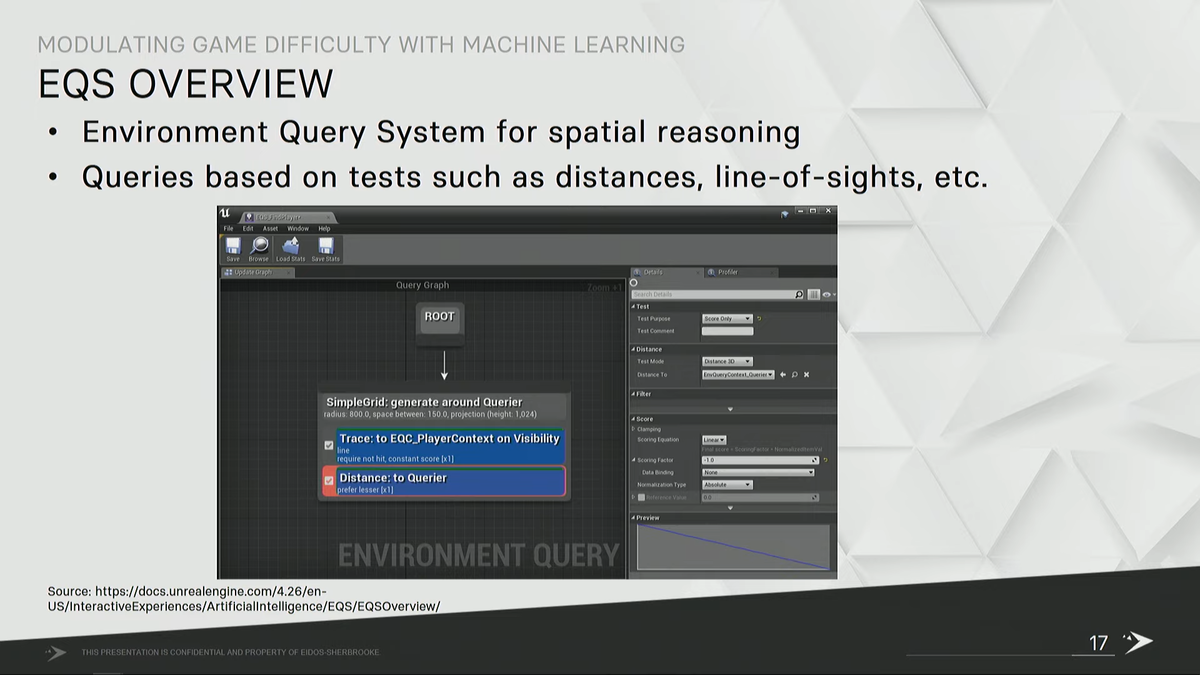Expand advanced Score options arrow
Screen dimensions: 1200x675
click(730, 508)
